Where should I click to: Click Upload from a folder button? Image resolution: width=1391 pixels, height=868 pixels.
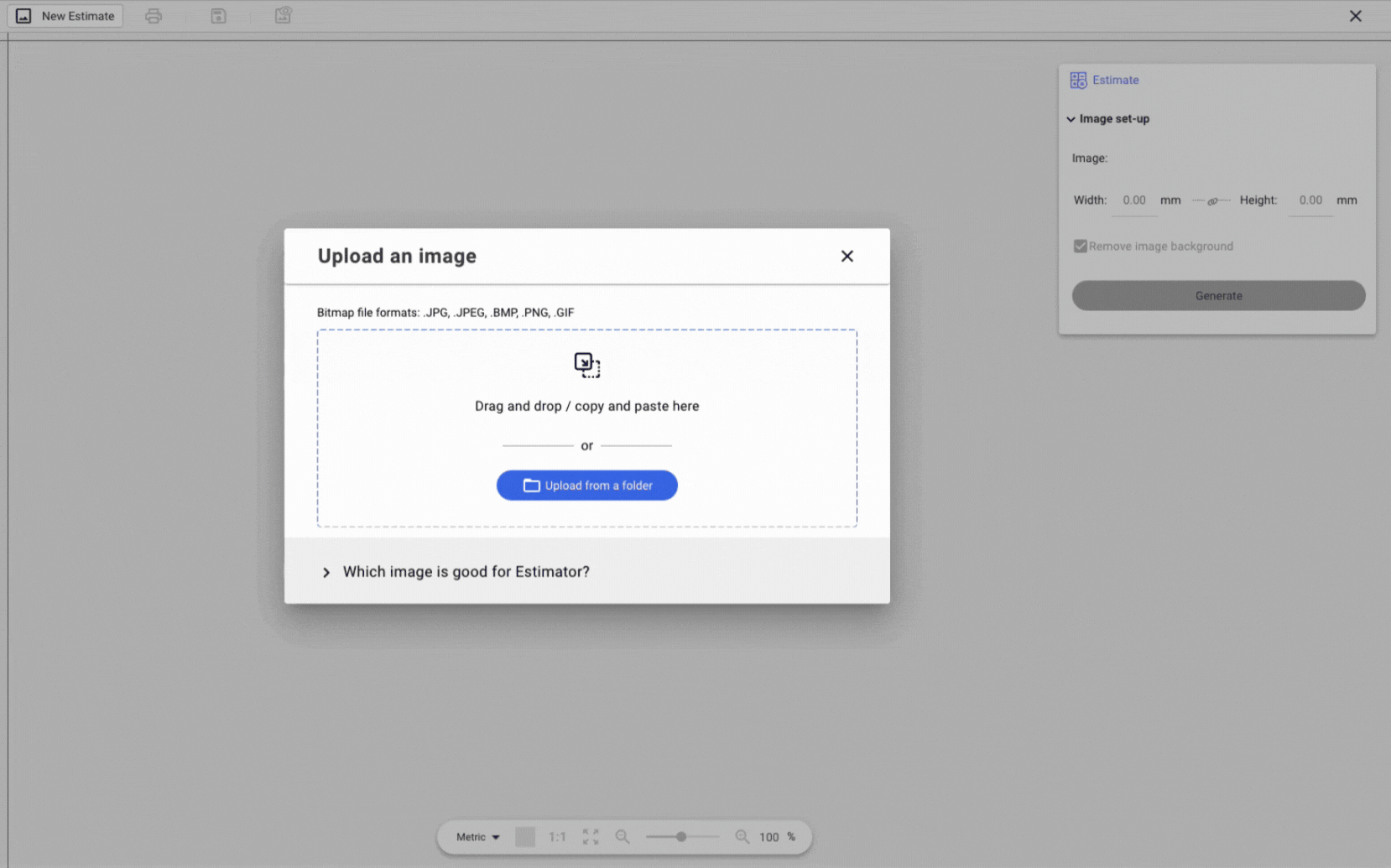(587, 485)
